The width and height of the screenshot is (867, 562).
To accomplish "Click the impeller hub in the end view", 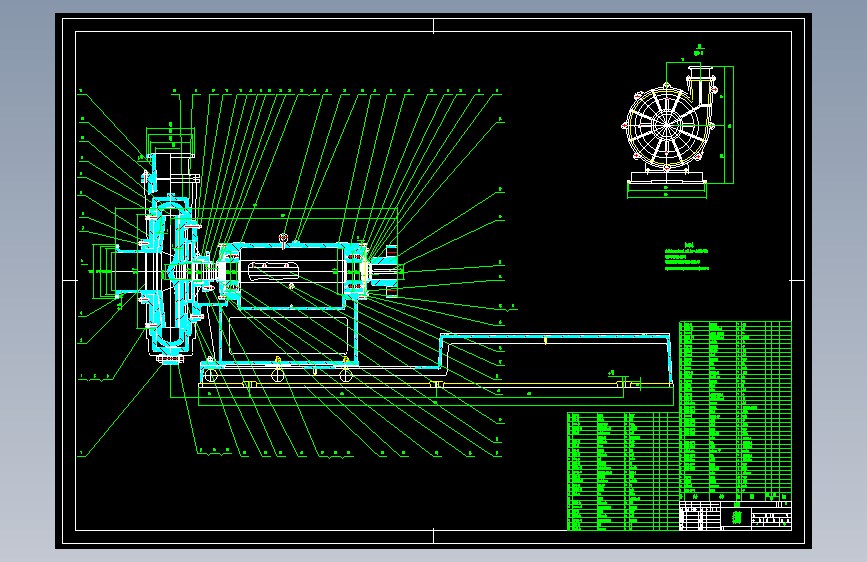I will [667, 125].
